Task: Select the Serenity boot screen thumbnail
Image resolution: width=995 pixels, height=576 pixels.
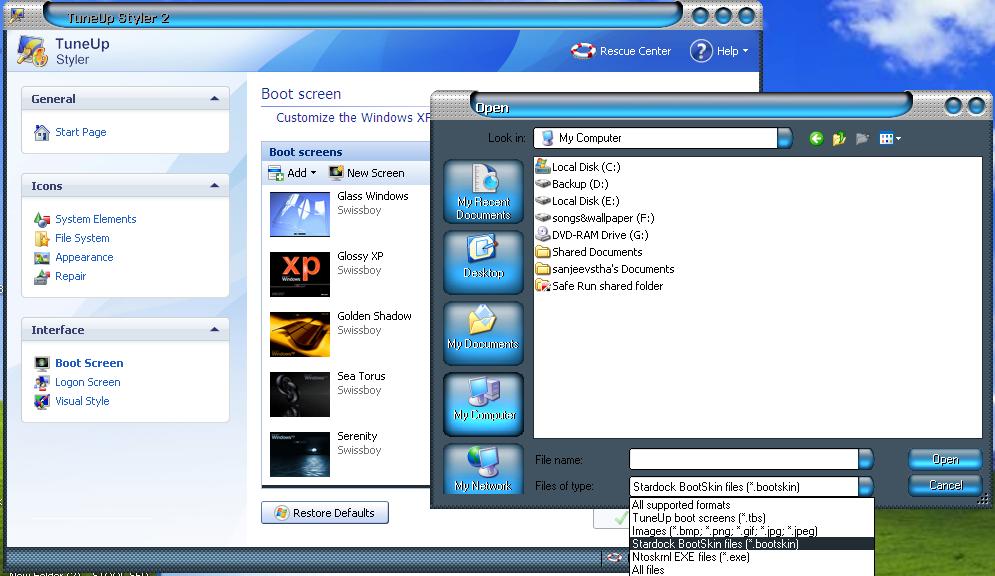Action: [300, 454]
